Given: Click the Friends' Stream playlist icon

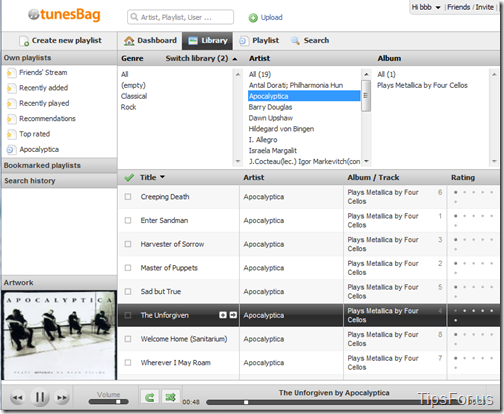Looking at the screenshot, I should pos(11,73).
